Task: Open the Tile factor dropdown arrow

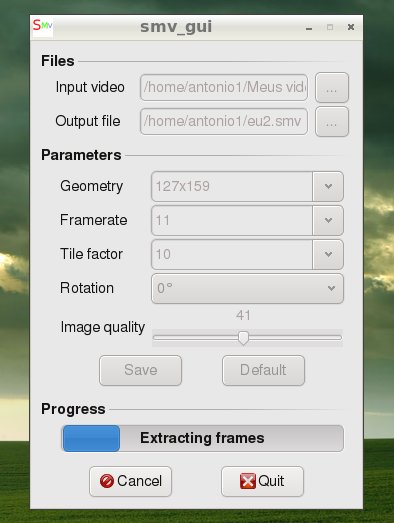Action: [x=328, y=254]
